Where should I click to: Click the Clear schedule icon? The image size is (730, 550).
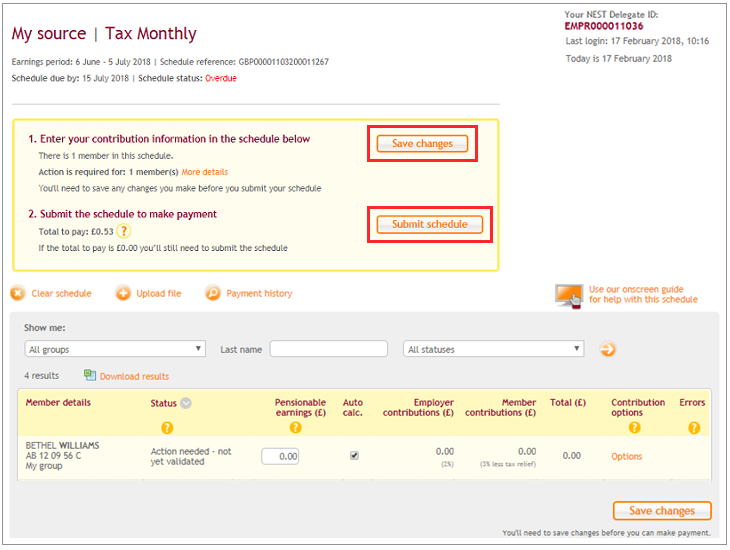(18, 293)
